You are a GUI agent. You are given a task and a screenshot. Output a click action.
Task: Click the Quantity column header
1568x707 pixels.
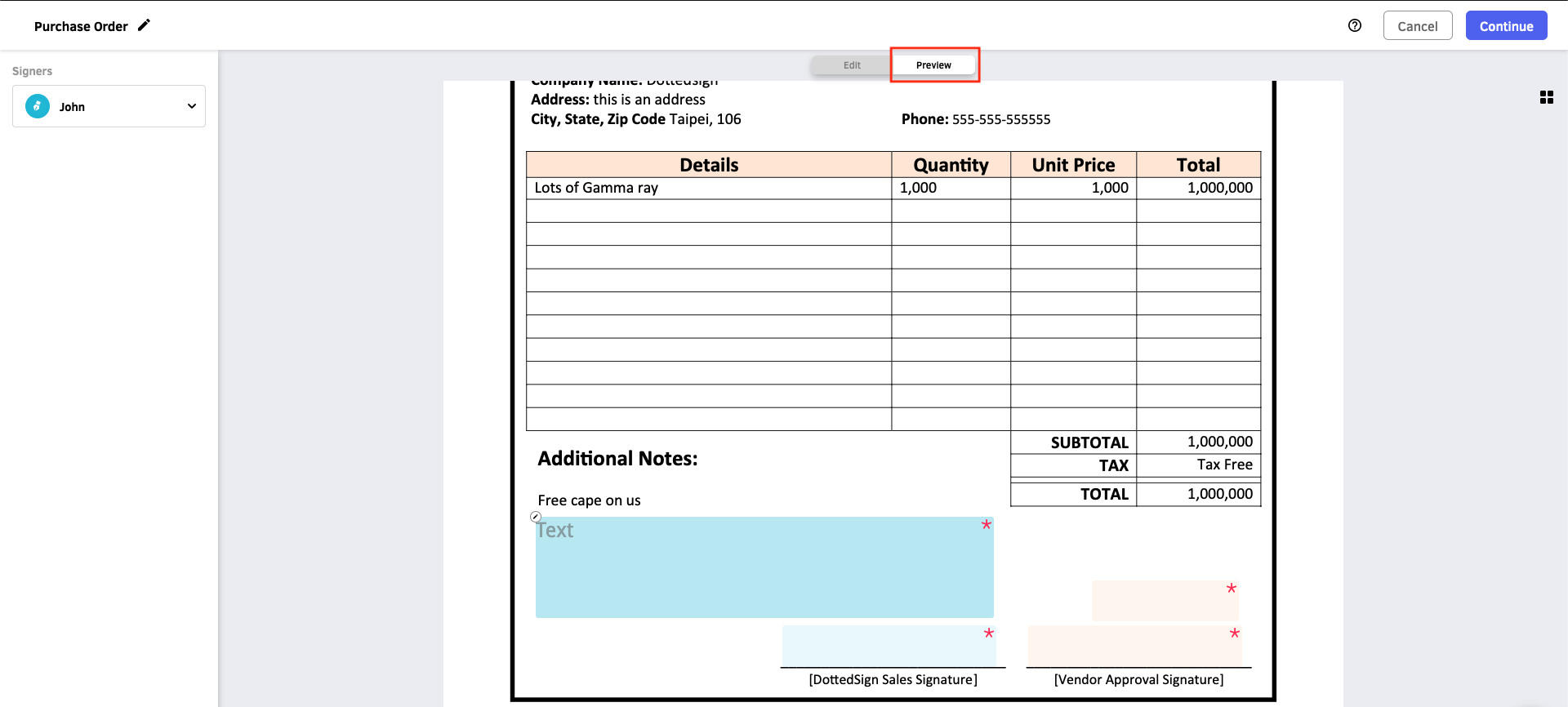tap(951, 165)
